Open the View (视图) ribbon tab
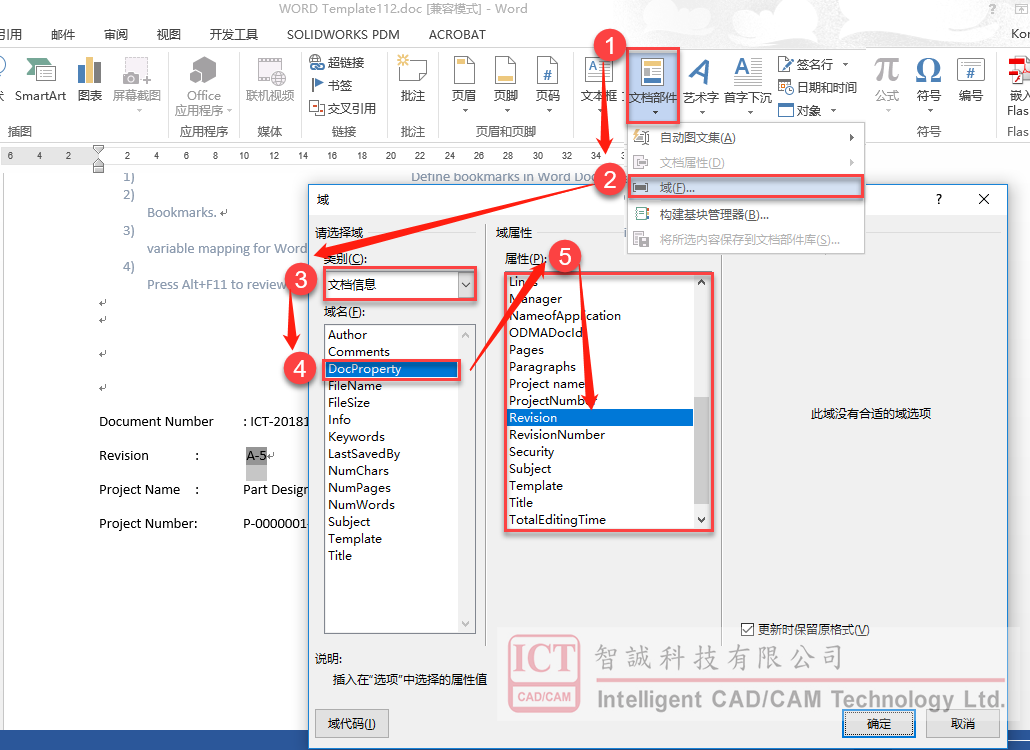Image resolution: width=1030 pixels, height=750 pixels. coord(168,34)
